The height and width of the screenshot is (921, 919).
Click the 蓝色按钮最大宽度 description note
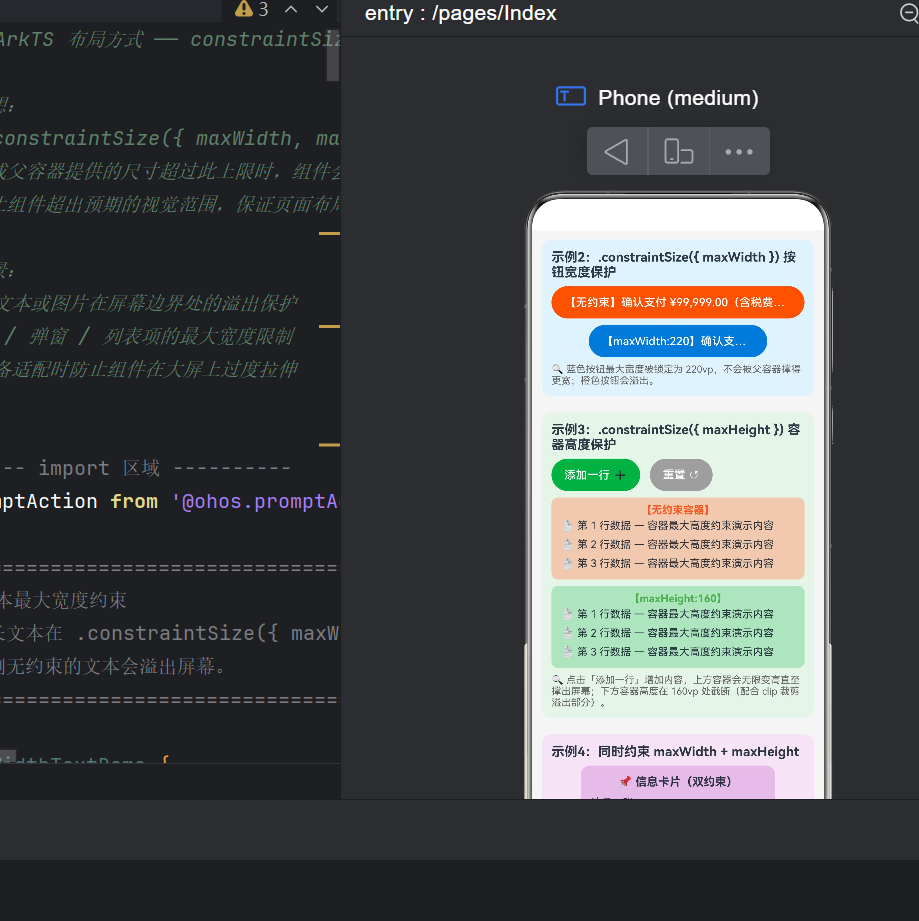676,375
